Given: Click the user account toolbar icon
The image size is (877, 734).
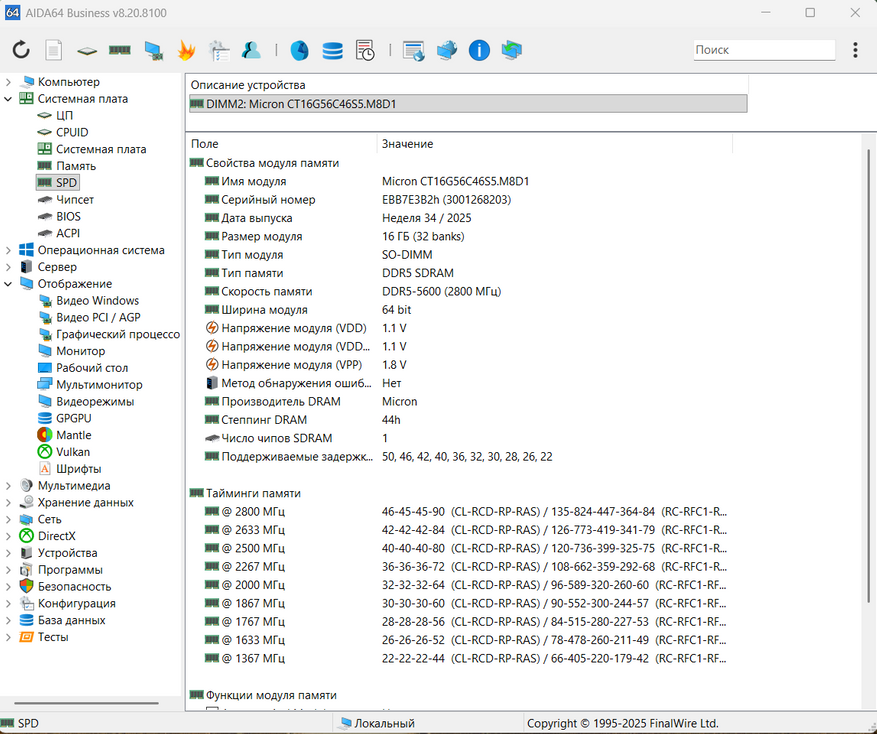Looking at the screenshot, I should click(251, 50).
